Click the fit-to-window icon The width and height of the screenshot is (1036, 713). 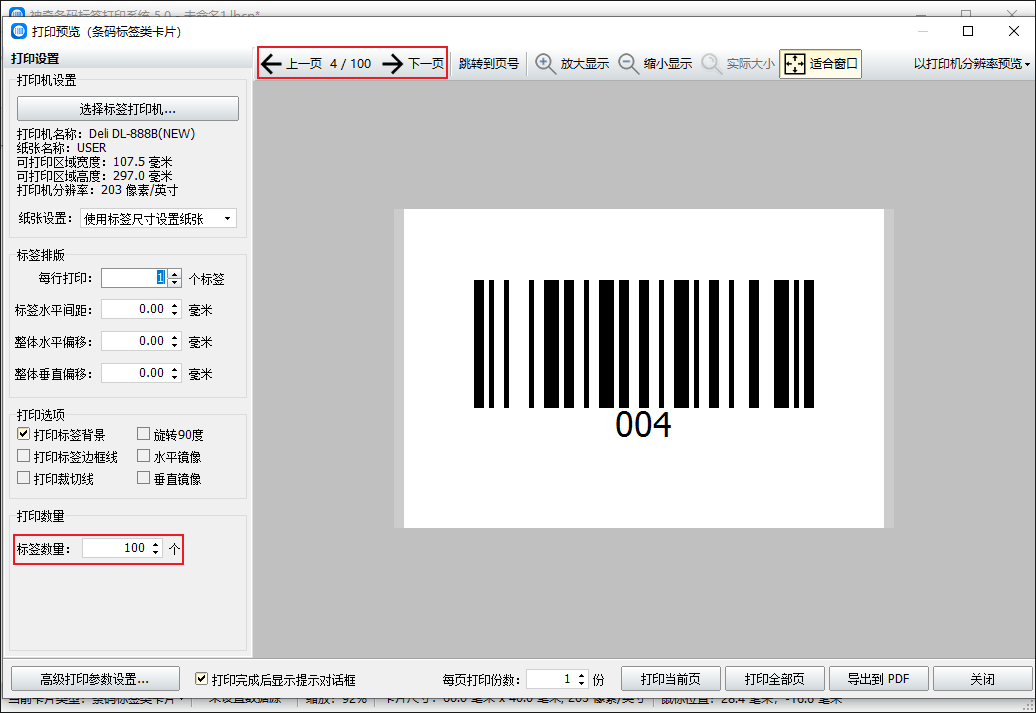(794, 63)
